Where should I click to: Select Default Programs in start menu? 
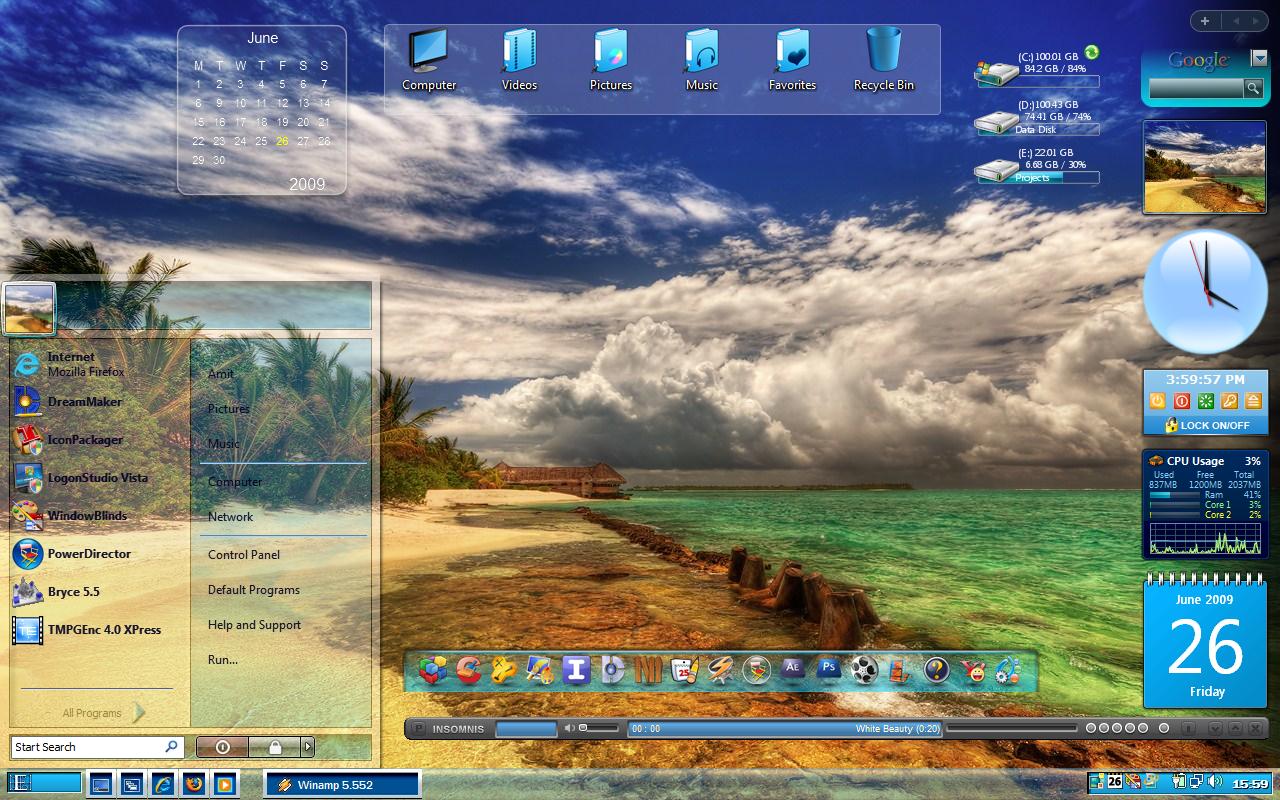[x=254, y=590]
